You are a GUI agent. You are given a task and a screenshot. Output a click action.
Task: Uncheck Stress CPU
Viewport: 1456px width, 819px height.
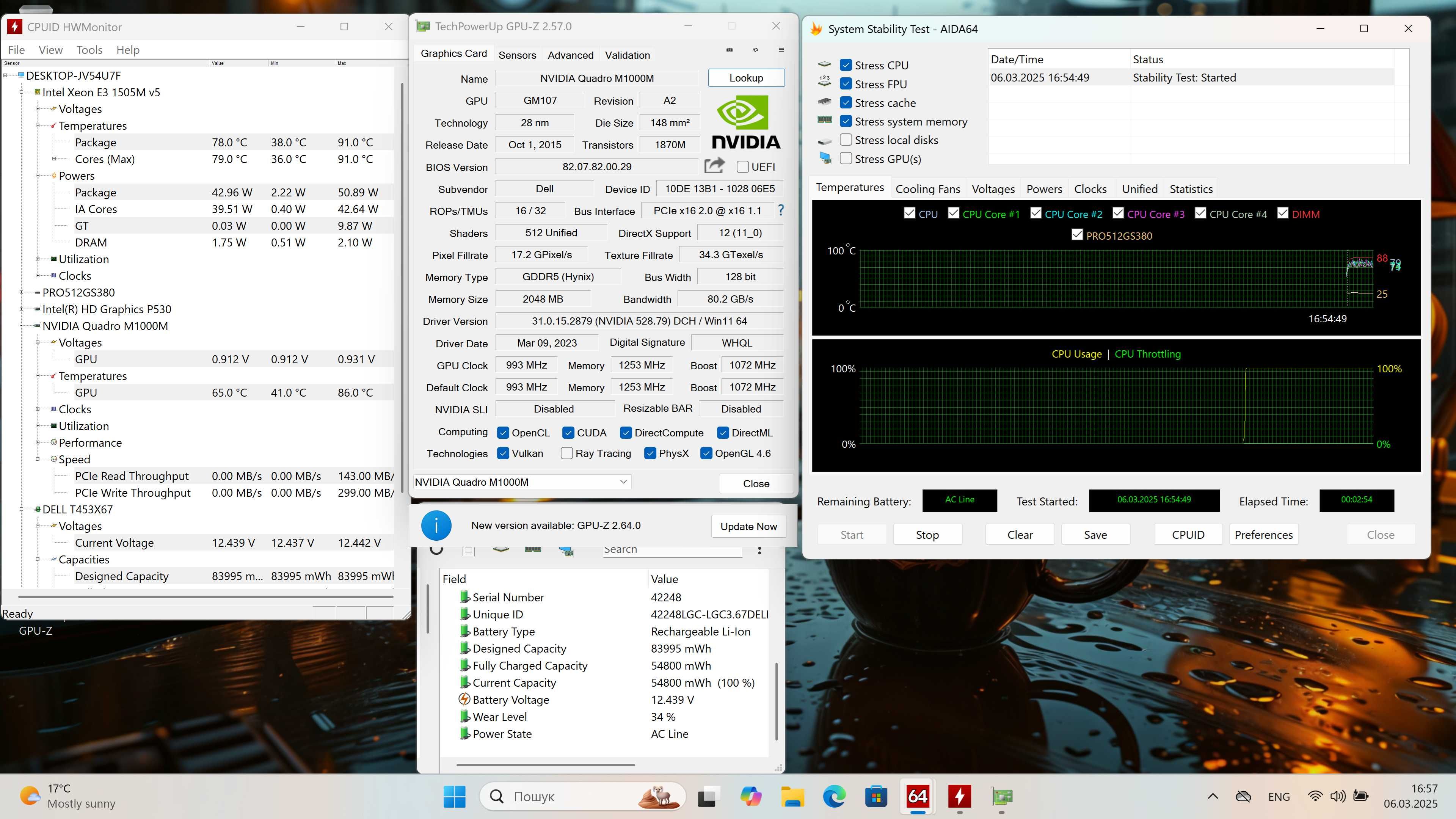click(x=846, y=65)
